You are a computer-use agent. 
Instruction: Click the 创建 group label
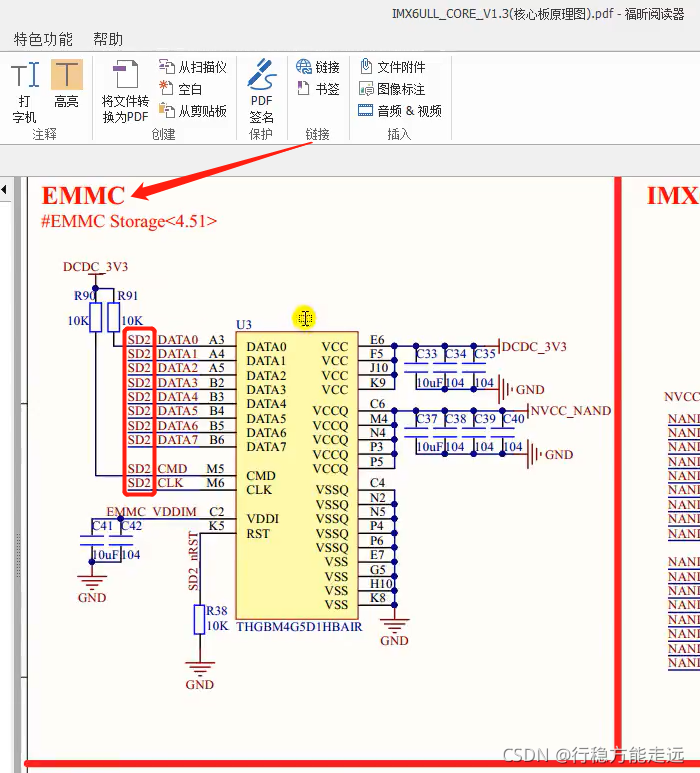pos(163,134)
